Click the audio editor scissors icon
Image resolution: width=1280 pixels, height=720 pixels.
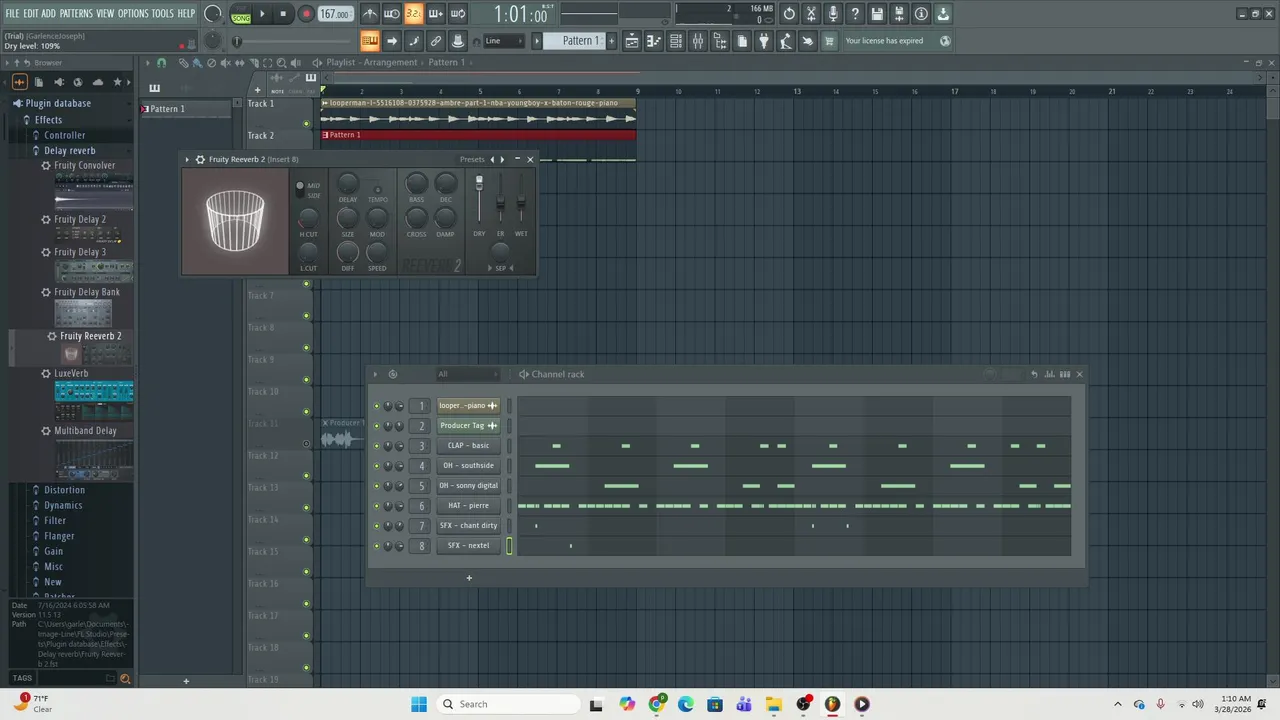click(811, 14)
